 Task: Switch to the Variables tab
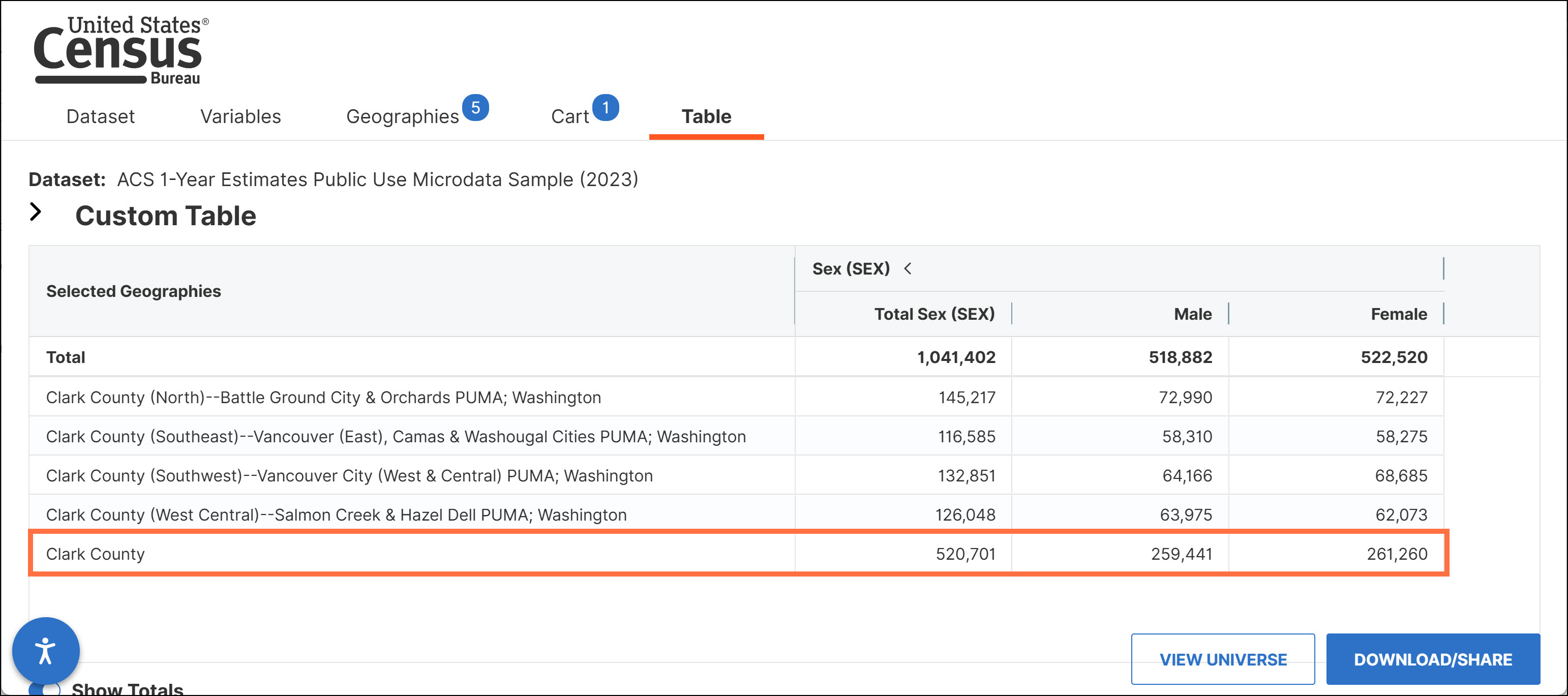[240, 116]
